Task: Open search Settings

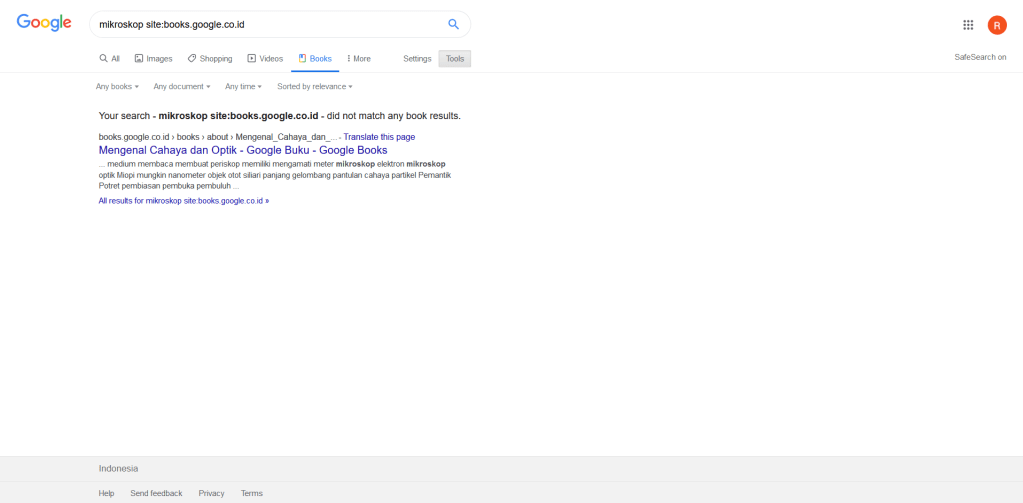Action: (x=417, y=59)
